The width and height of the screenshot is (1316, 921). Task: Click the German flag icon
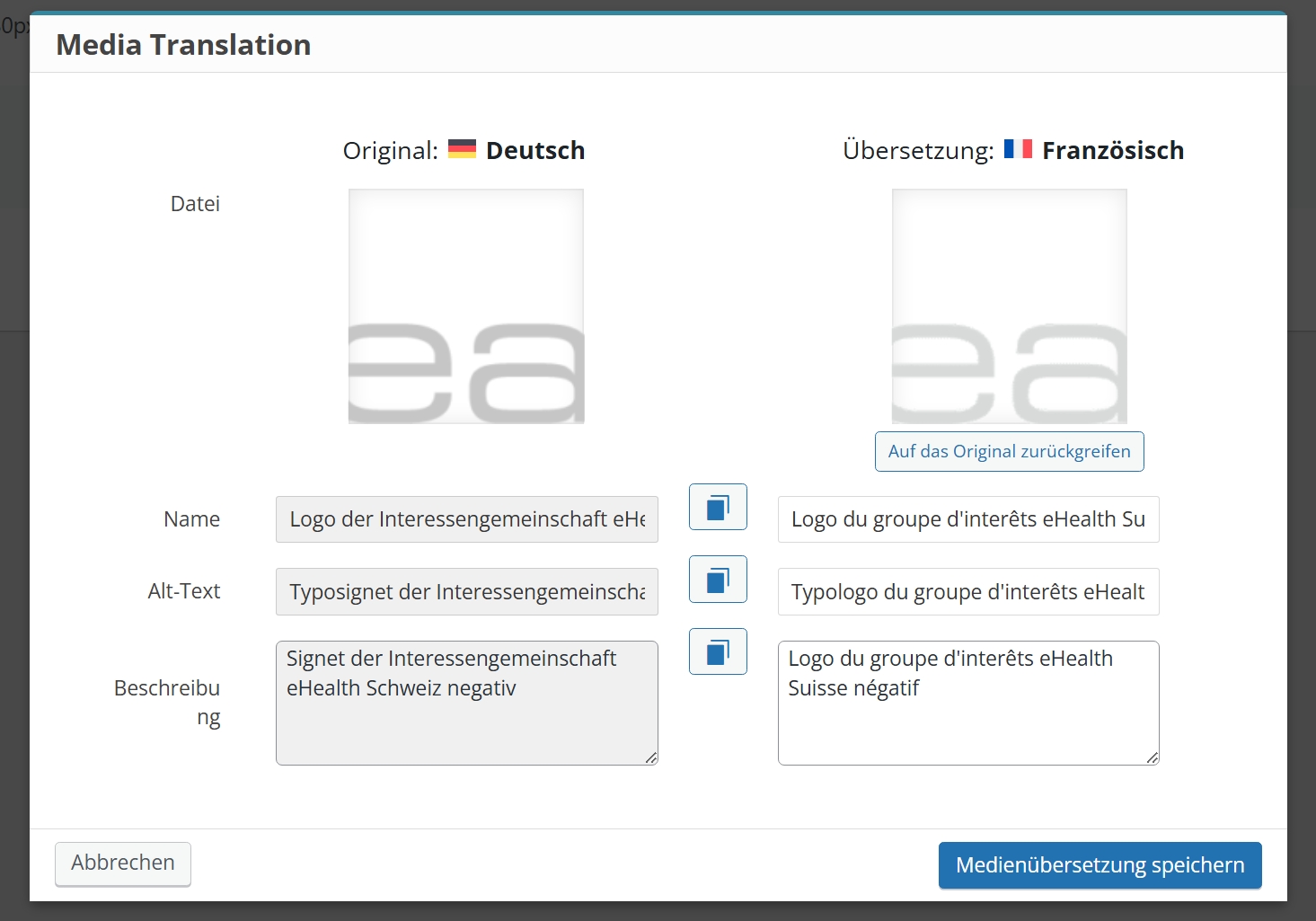pos(462,148)
